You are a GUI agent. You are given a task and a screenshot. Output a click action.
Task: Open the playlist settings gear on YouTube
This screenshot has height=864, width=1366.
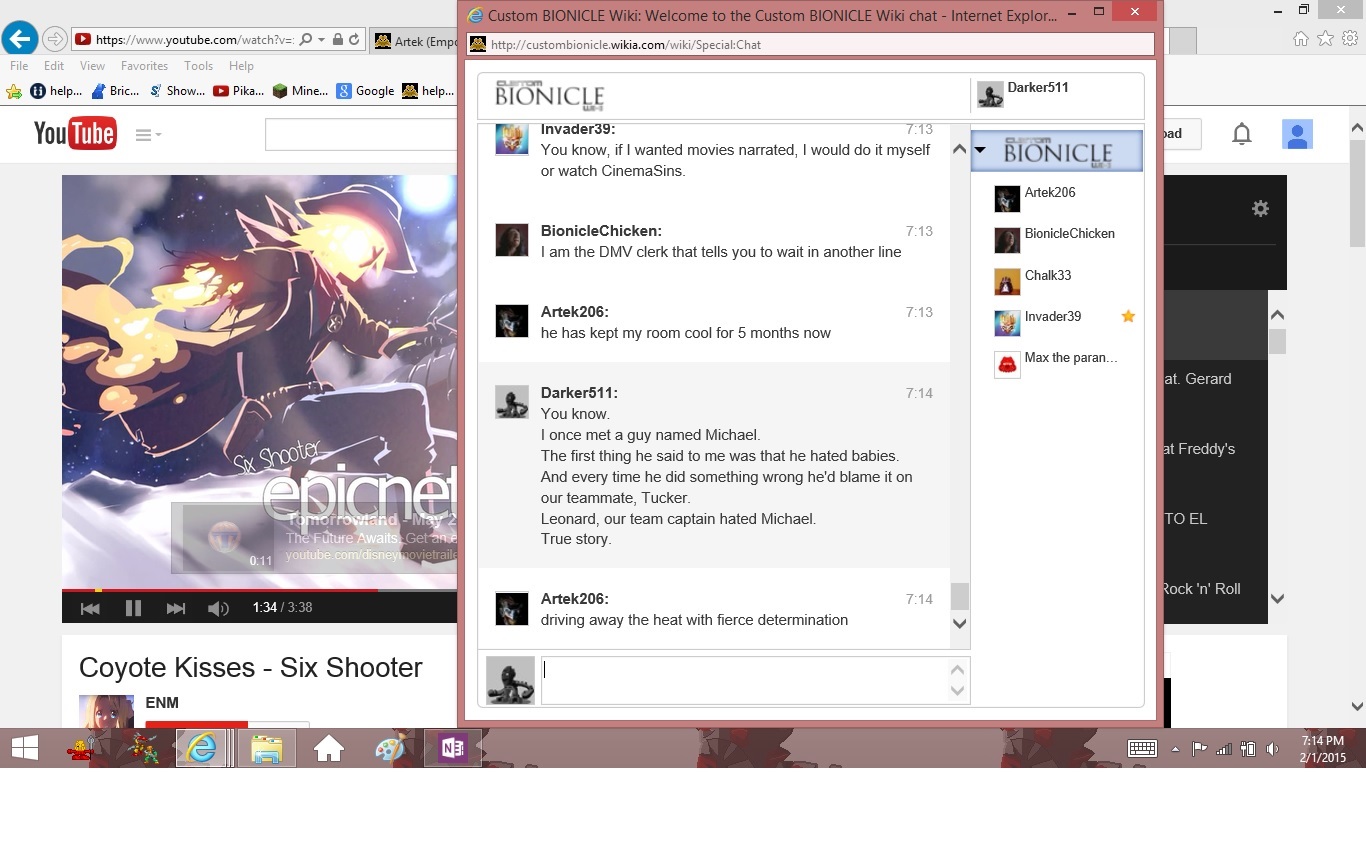click(1260, 208)
